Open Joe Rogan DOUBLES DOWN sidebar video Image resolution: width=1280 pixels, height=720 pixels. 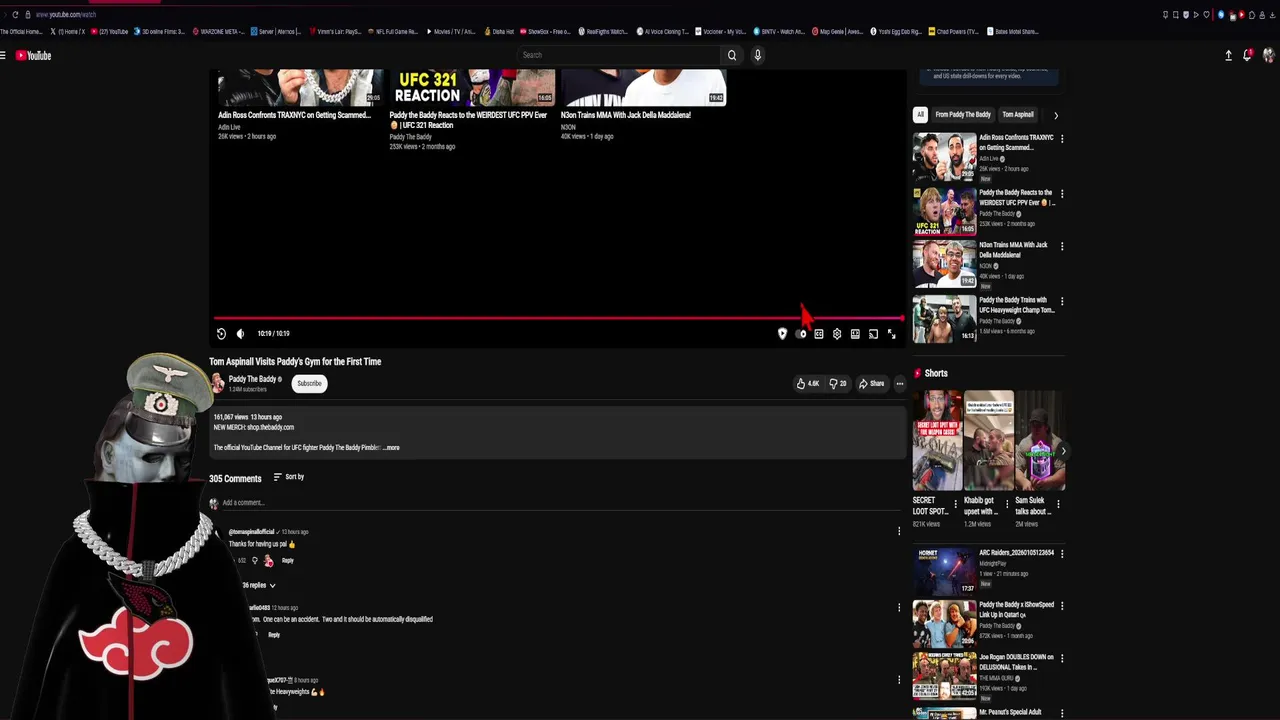[944, 675]
